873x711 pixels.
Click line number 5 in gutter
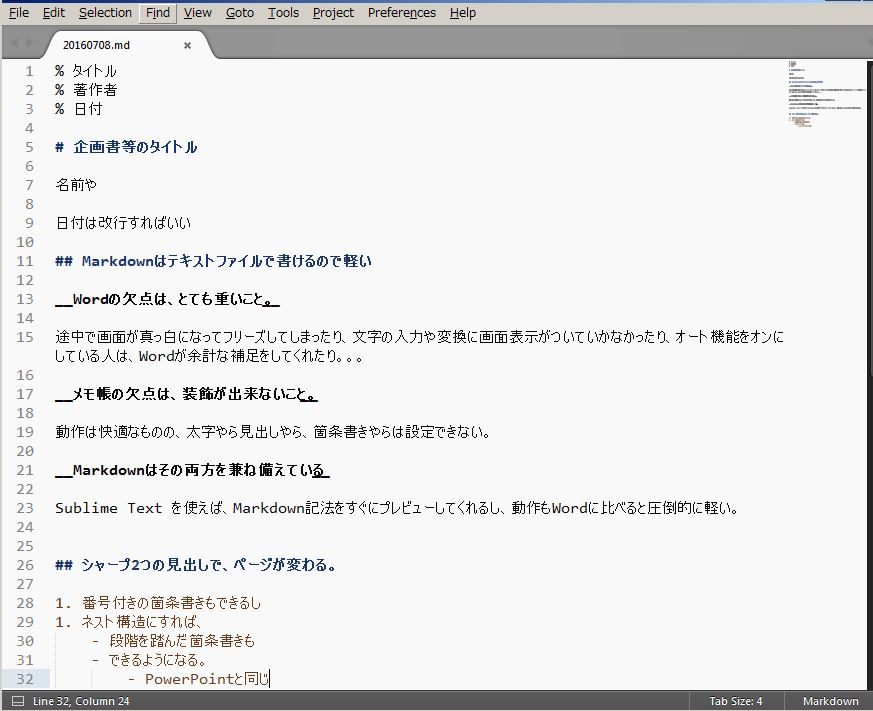[x=29, y=147]
